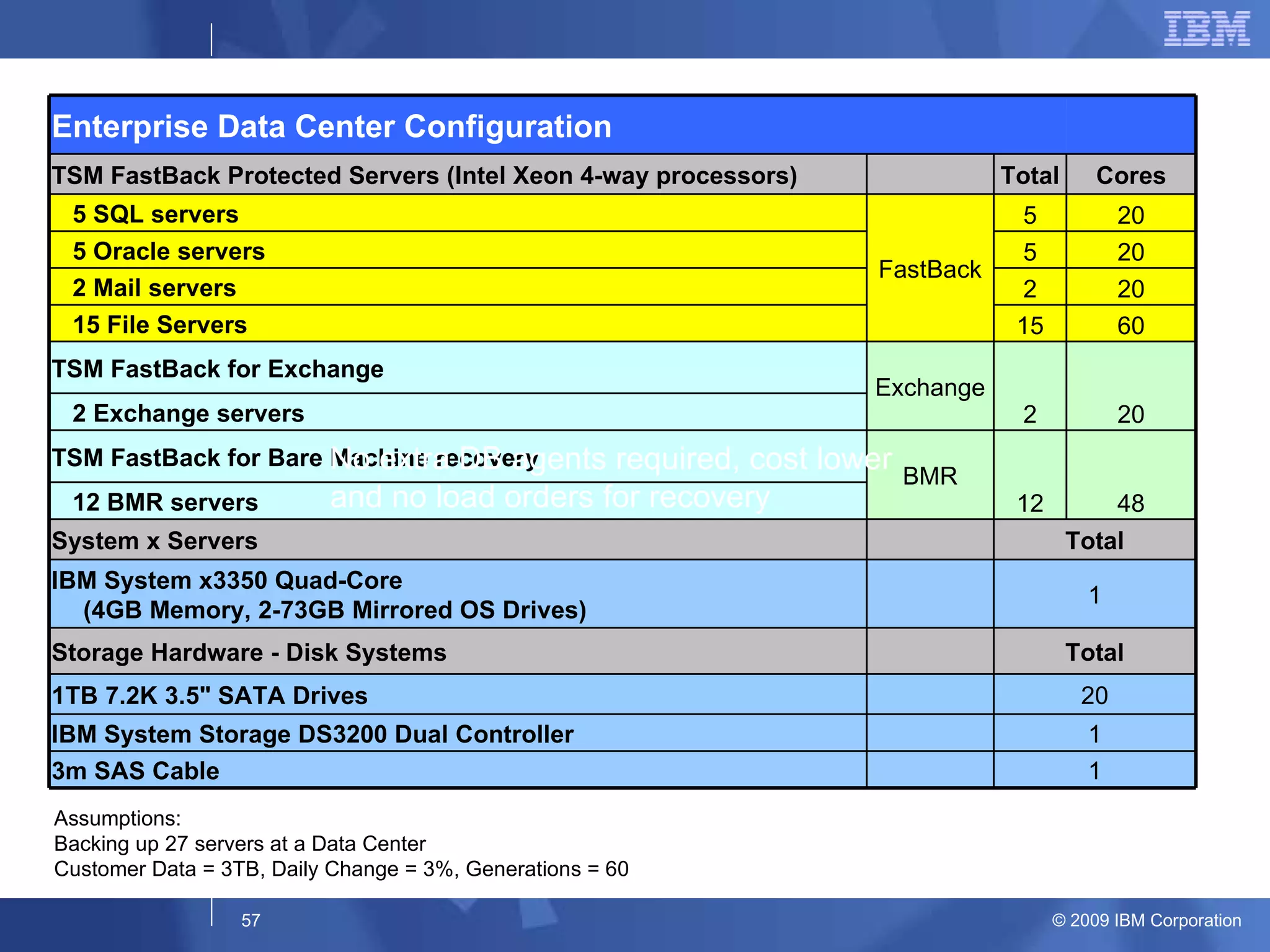Click the total value 1 for SAS Cable
This screenshot has width=1270, height=952.
coord(1095,771)
